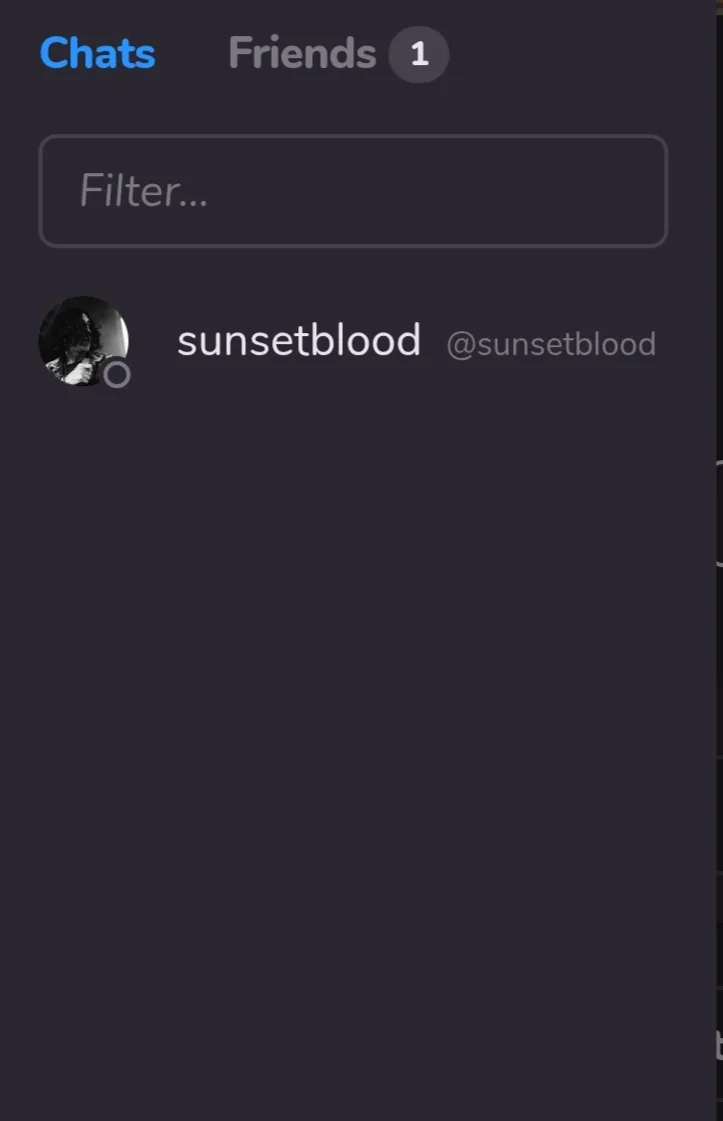Select the gray Friends heading
This screenshot has width=723, height=1121.
[301, 53]
